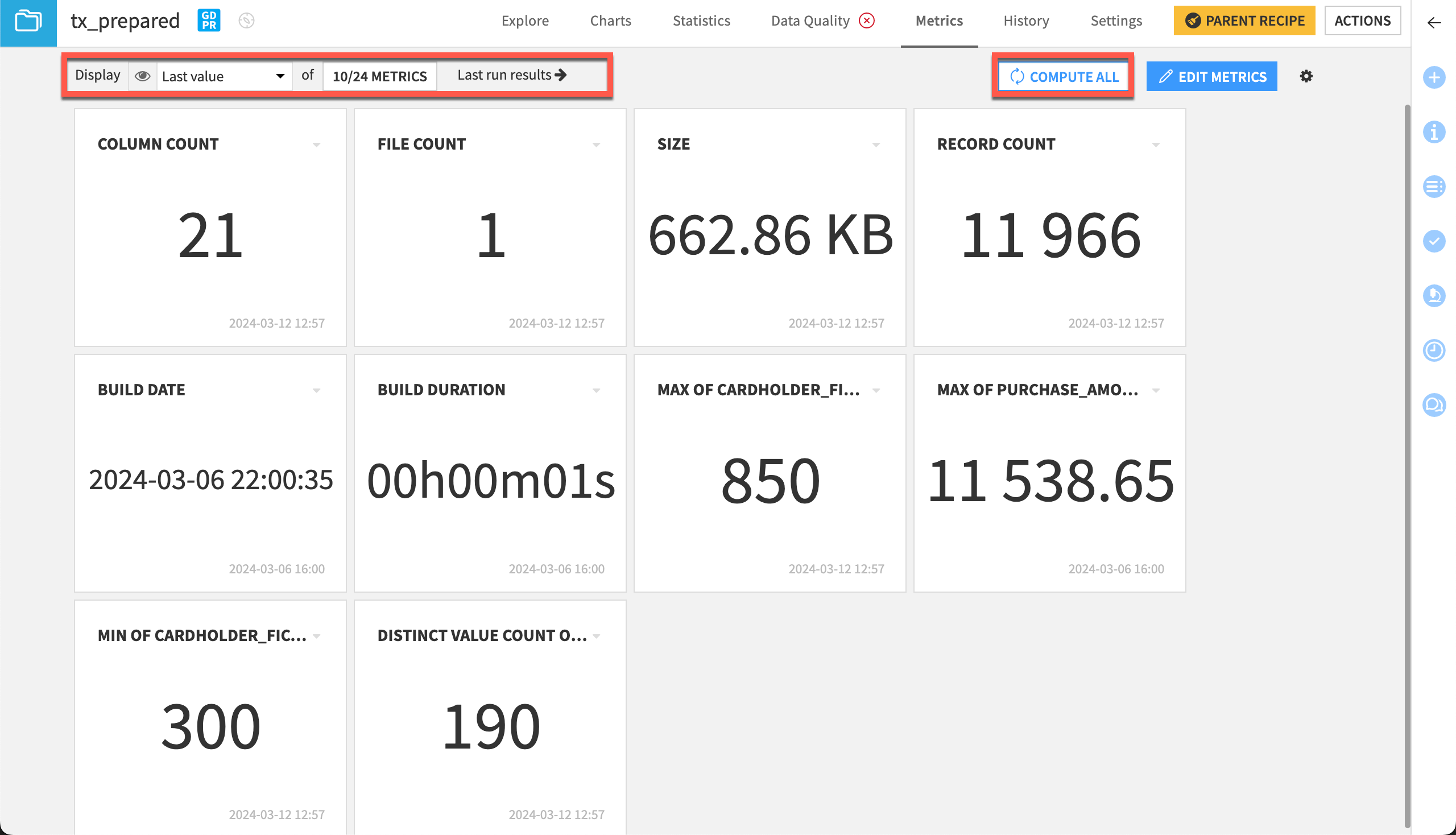The width and height of the screenshot is (1456, 835).
Task: Click the GDPR badge next to tx_prepared
Action: [208, 20]
